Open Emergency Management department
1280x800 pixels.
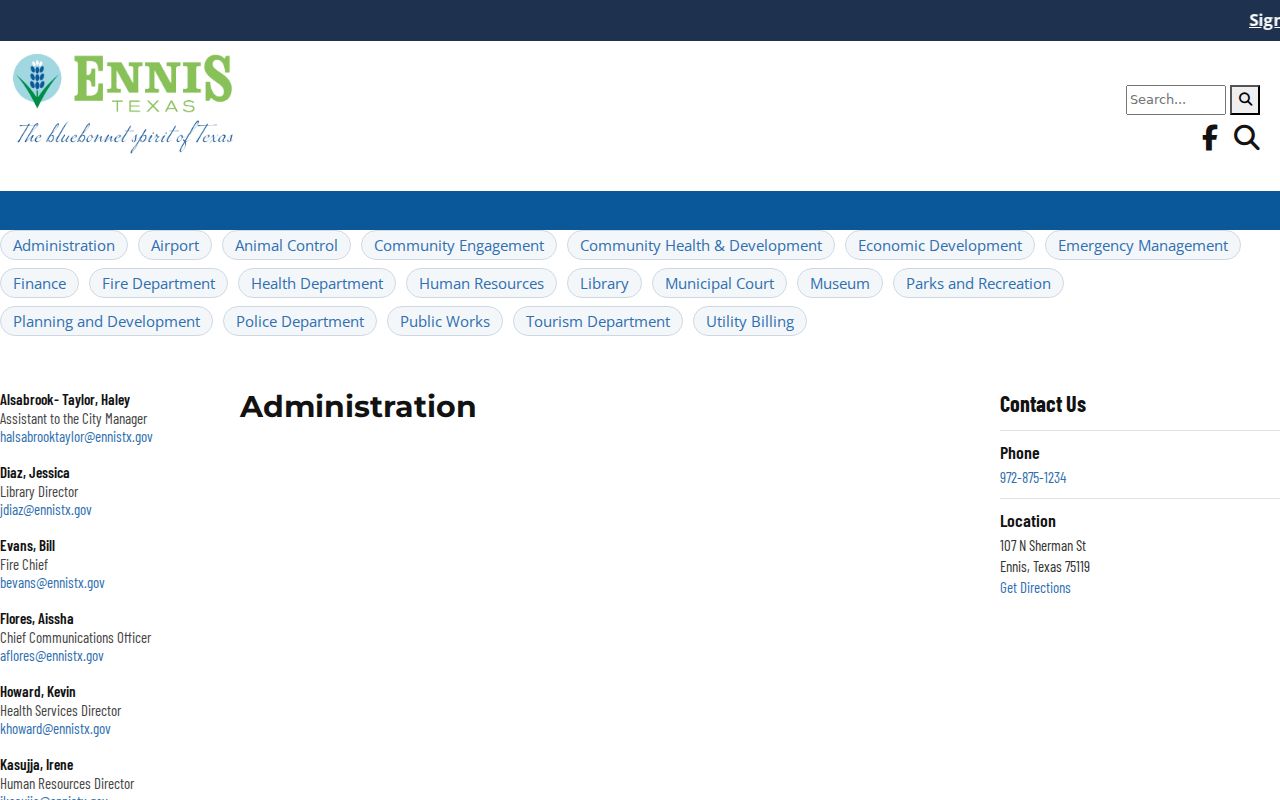pyautogui.click(x=1143, y=246)
